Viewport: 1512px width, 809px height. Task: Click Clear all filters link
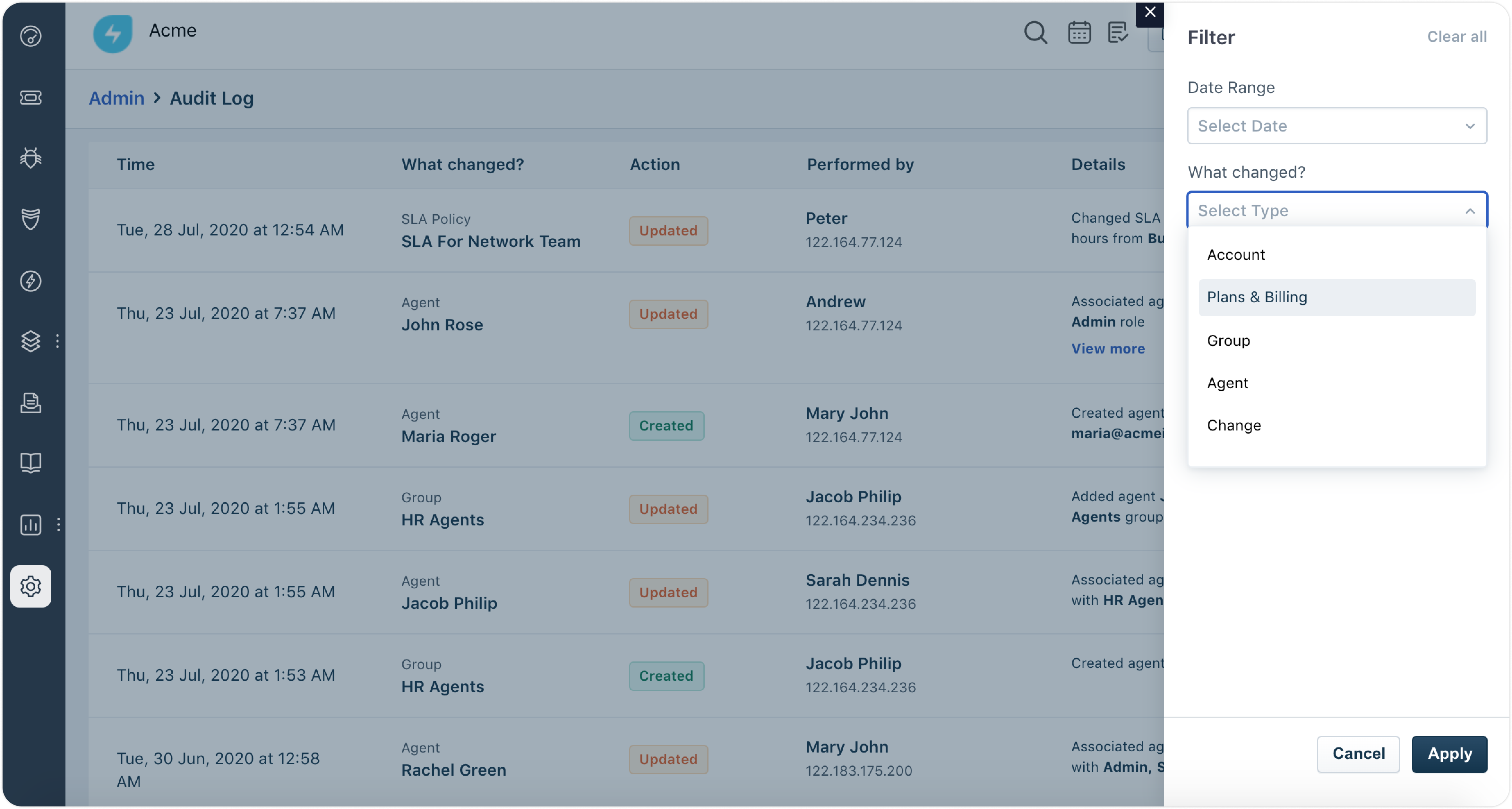(1456, 37)
